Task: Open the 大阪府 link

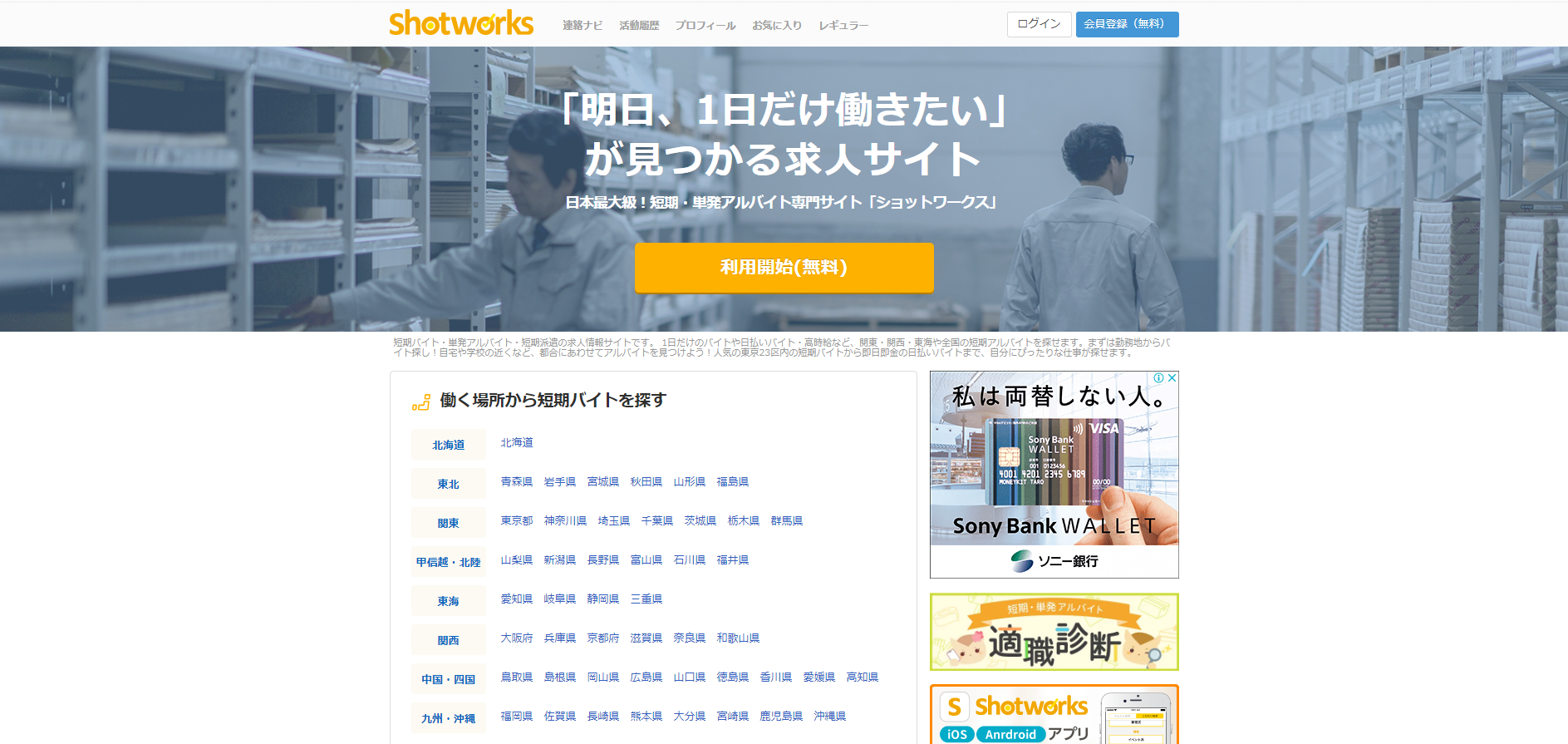Action: coord(517,638)
